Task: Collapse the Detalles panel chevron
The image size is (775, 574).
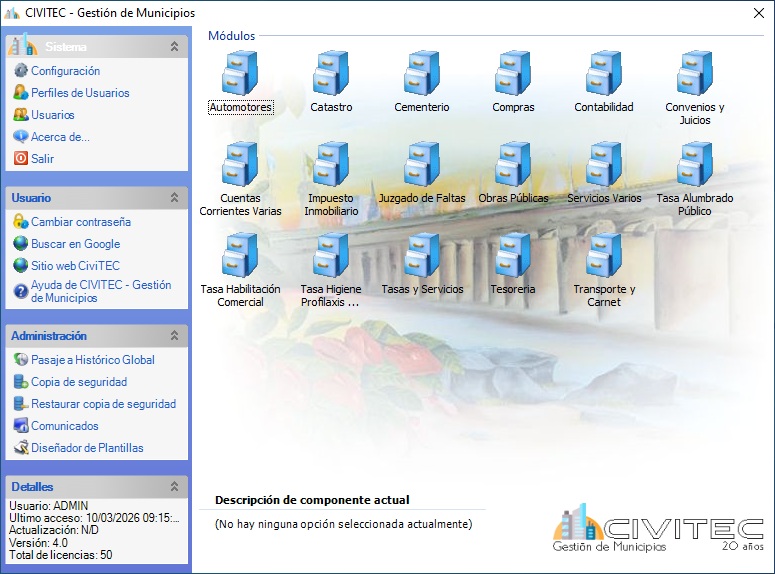Action: pyautogui.click(x=174, y=486)
